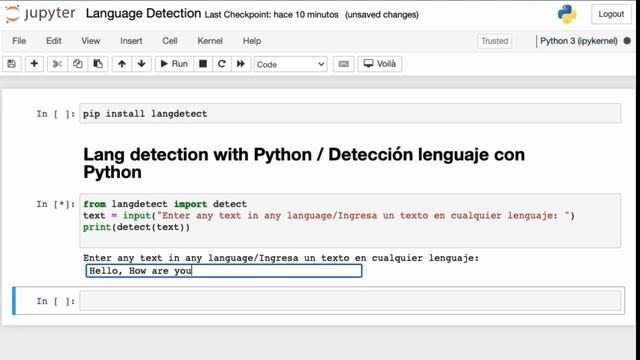This screenshot has height=360, width=640.
Task: Insert a cell below with plus icon
Action: (34, 64)
